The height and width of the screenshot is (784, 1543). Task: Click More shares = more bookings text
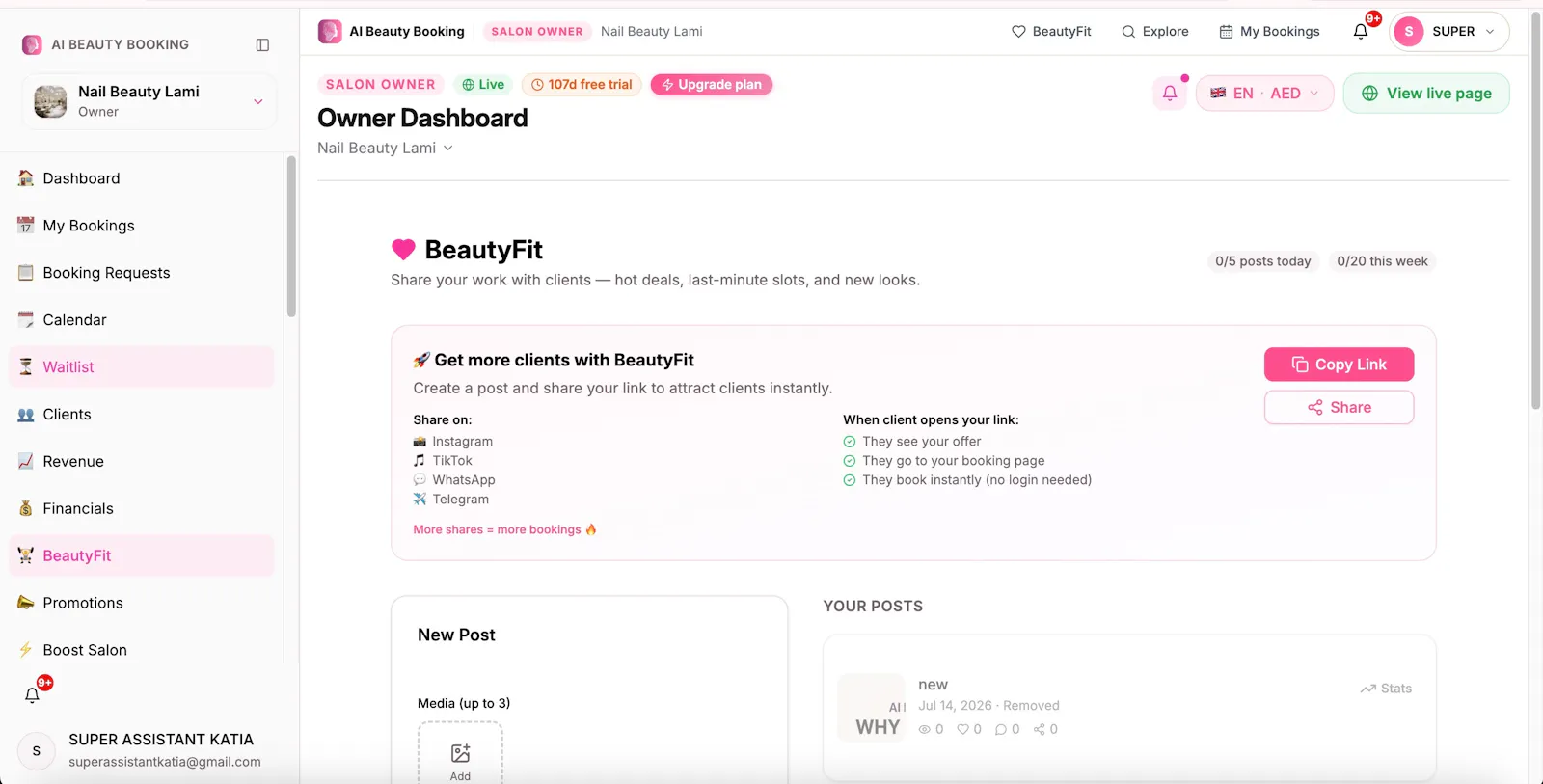[x=504, y=529]
